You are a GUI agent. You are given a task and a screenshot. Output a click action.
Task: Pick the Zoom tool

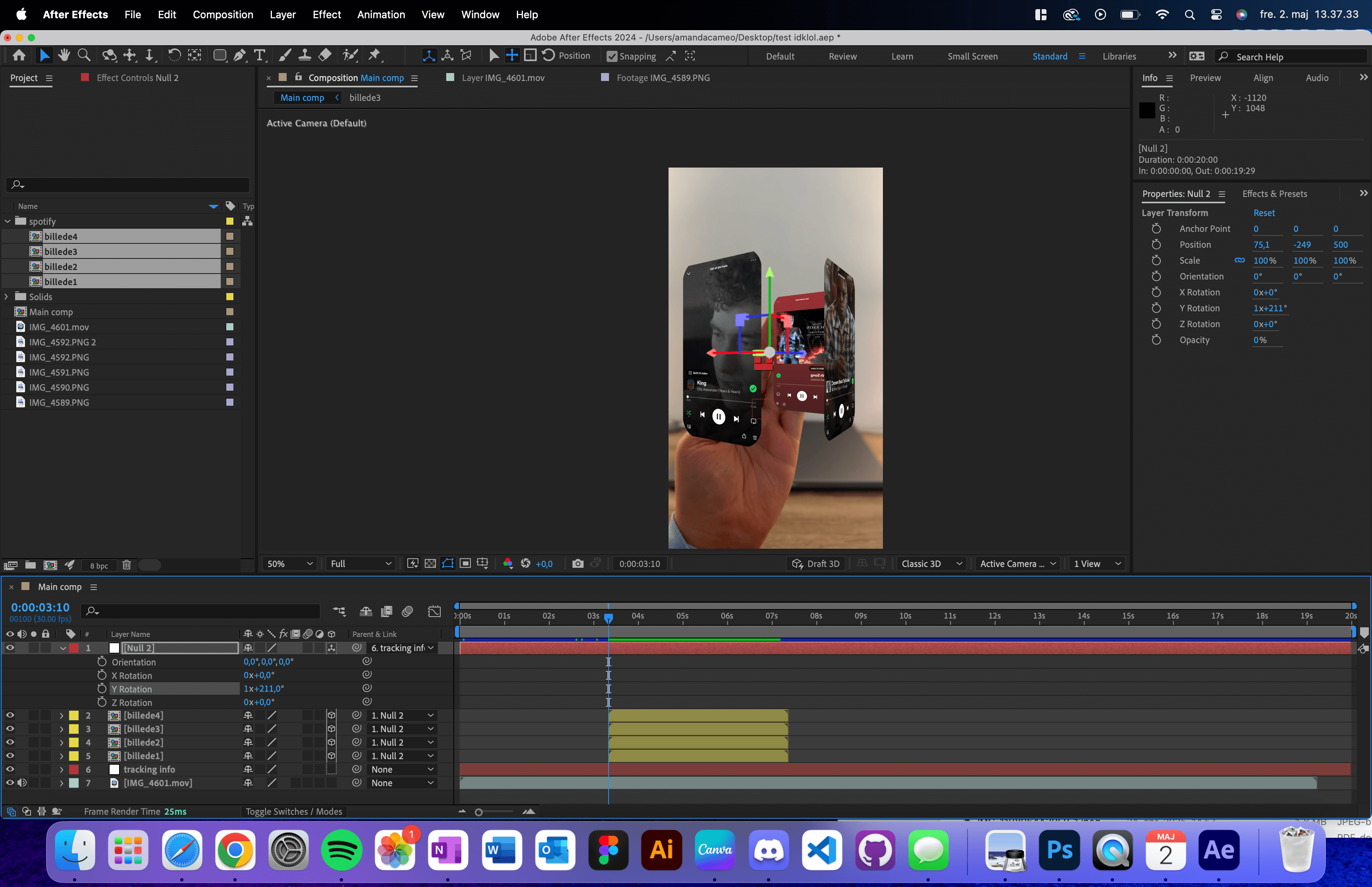[84, 55]
